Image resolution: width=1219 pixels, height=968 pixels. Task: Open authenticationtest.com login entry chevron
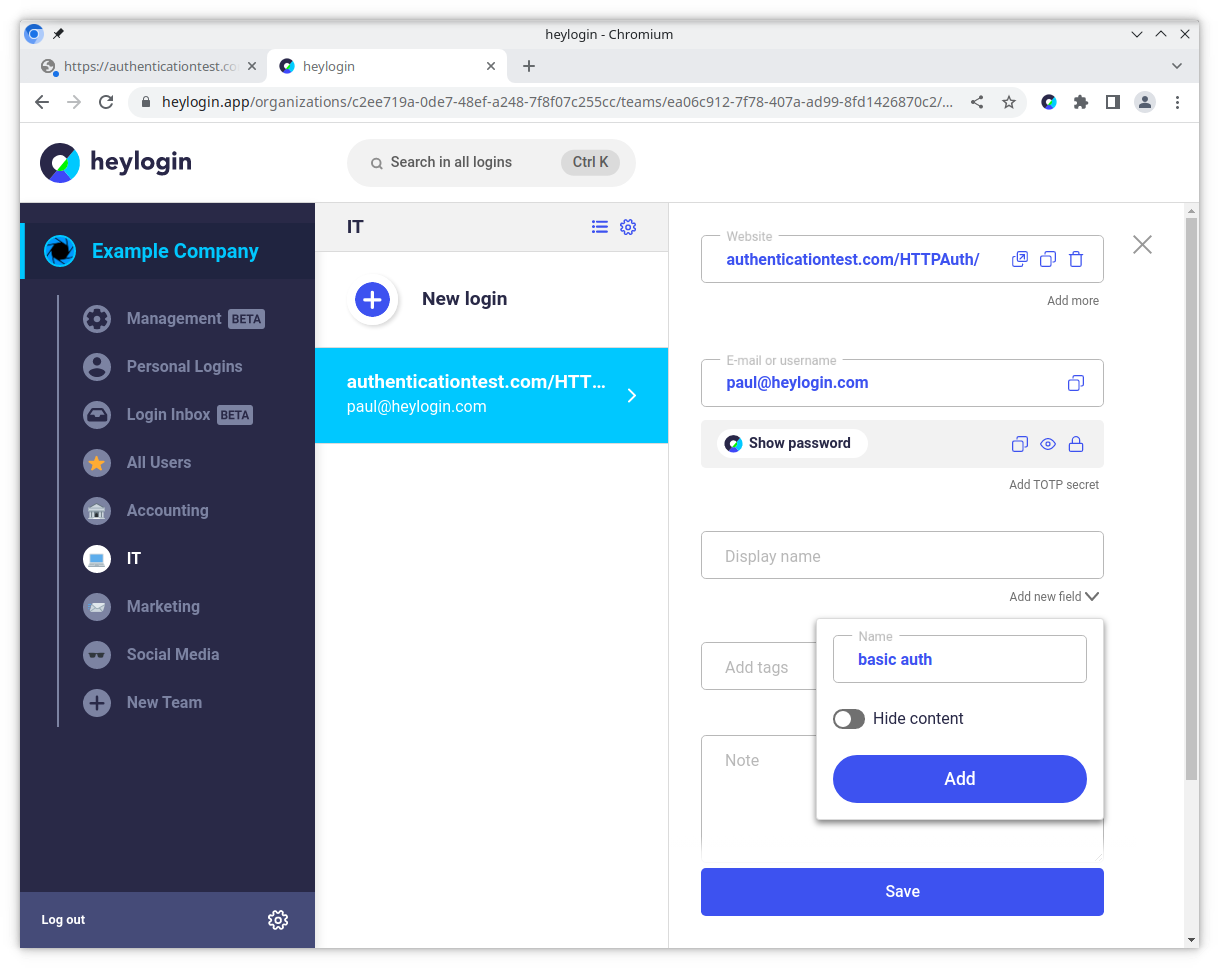click(x=631, y=396)
